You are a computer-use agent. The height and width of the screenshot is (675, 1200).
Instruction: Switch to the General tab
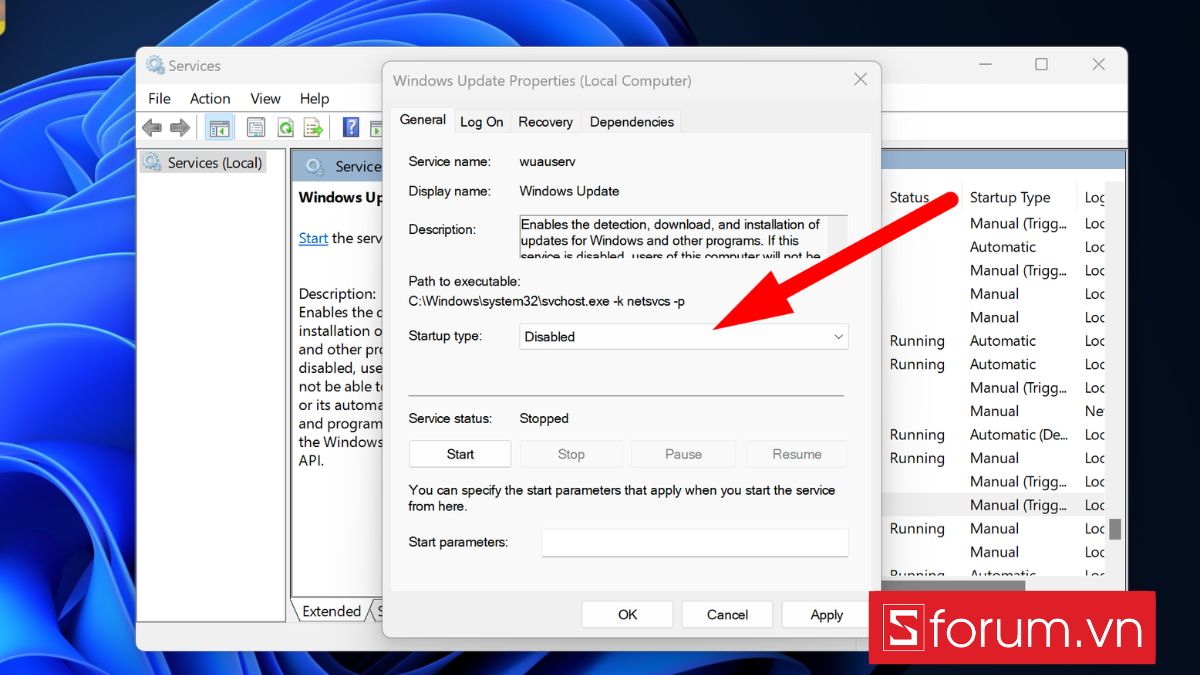pos(422,119)
